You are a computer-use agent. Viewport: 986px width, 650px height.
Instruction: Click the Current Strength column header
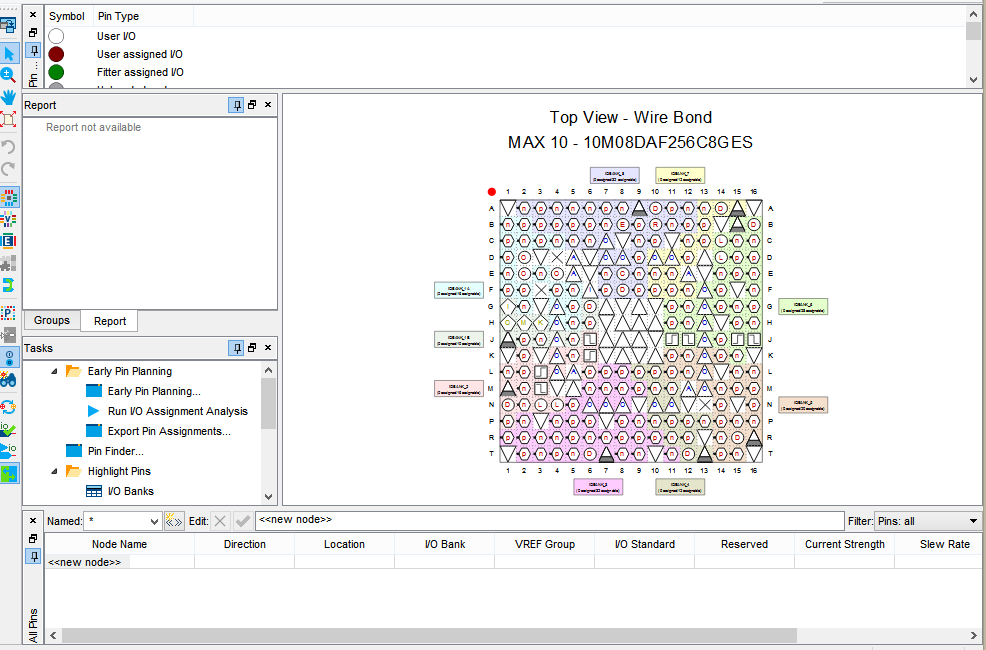[x=845, y=544]
